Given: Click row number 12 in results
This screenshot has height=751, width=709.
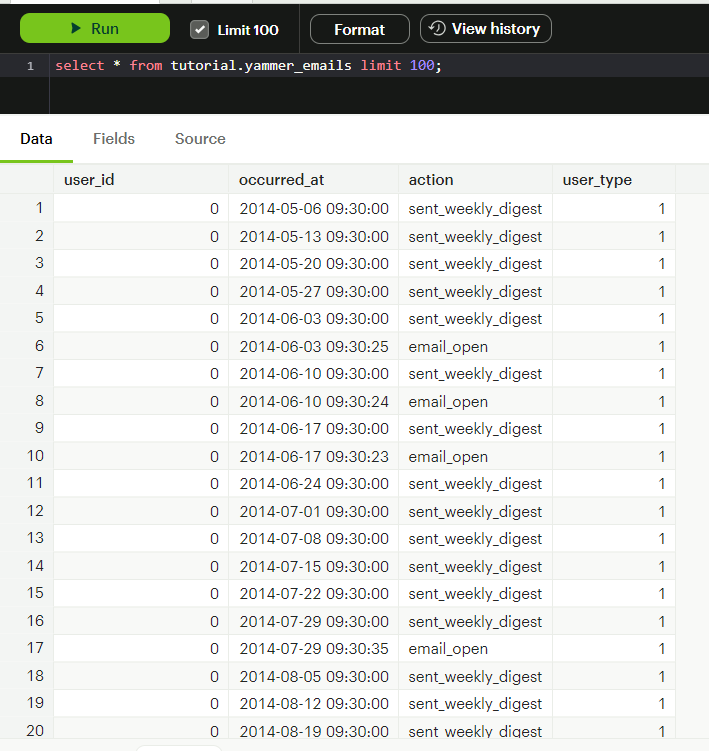Looking at the screenshot, I should tap(35, 511).
